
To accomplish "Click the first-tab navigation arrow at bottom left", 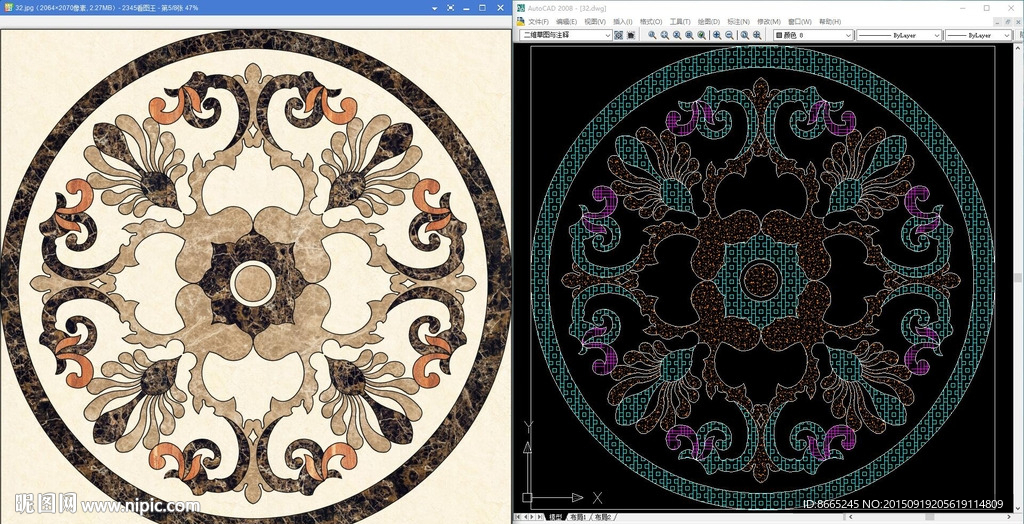I will (517, 517).
